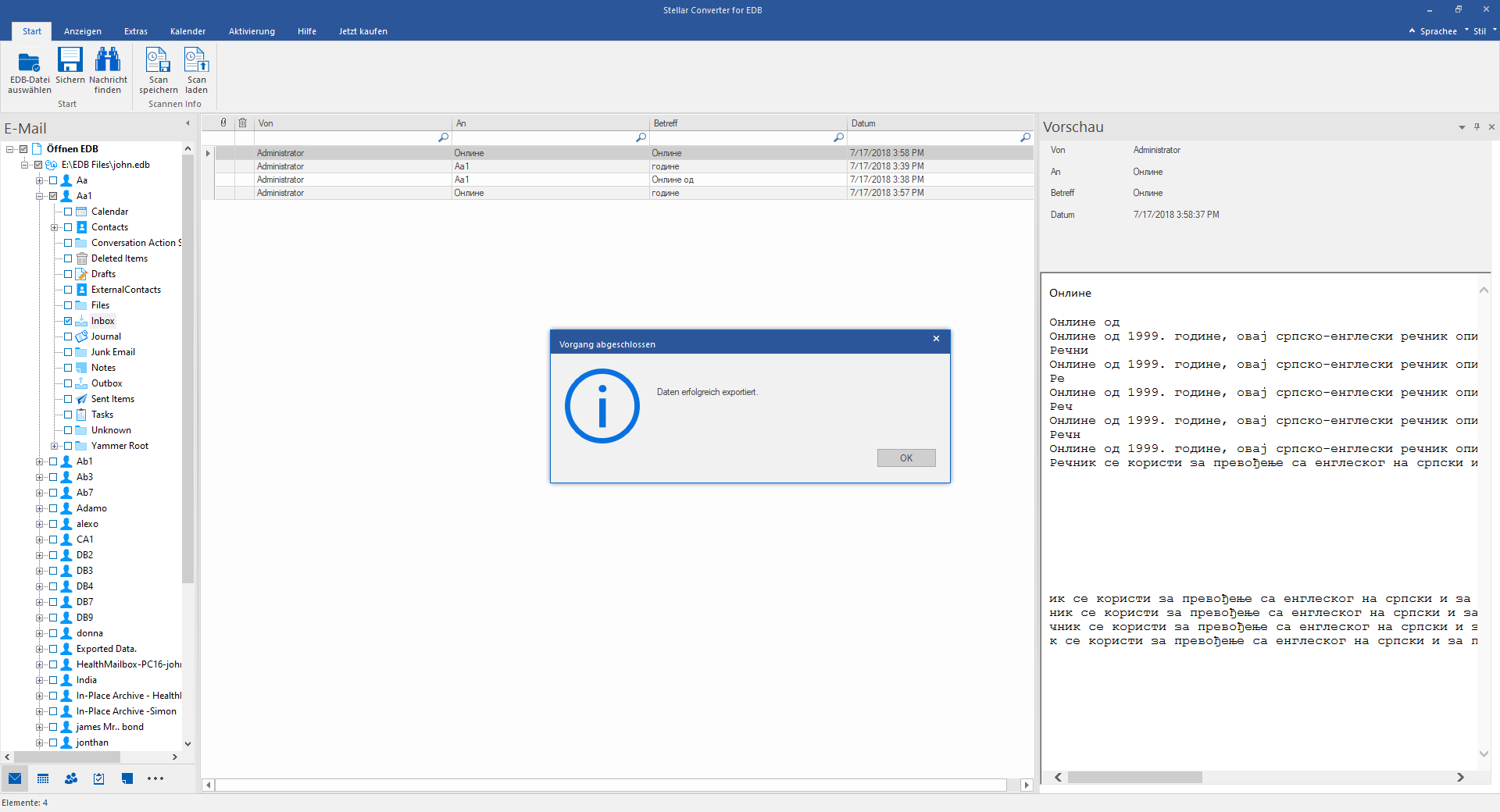Collapse the E-Mail pane arrow
1500x812 pixels.
pos(187,123)
